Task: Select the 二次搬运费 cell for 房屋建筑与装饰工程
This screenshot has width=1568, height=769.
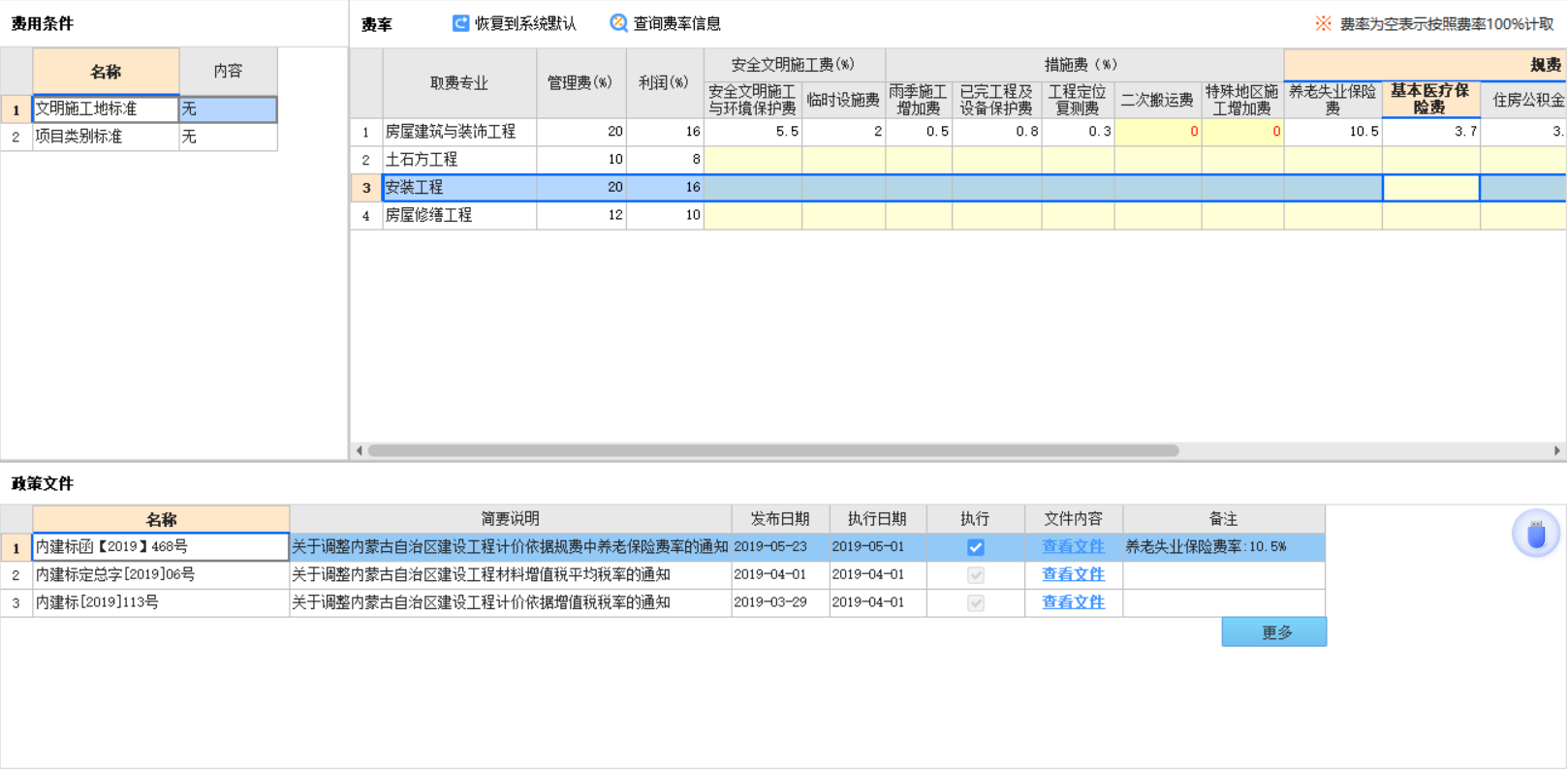Action: [x=1158, y=132]
